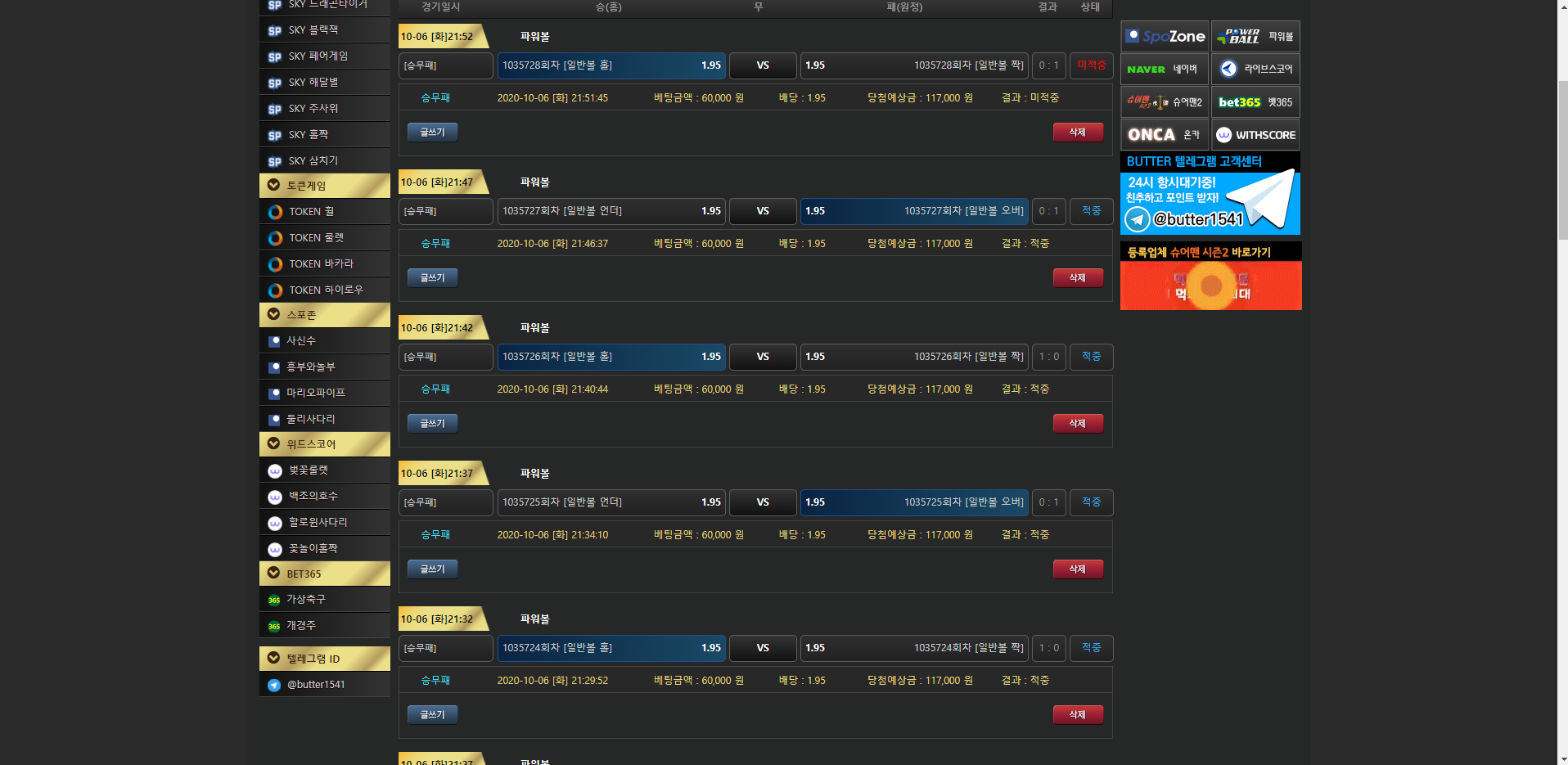Screen dimensions: 1568x765
Task: Click the BUTTER 텔레그램 고객센터 banner
Action: point(1210,194)
